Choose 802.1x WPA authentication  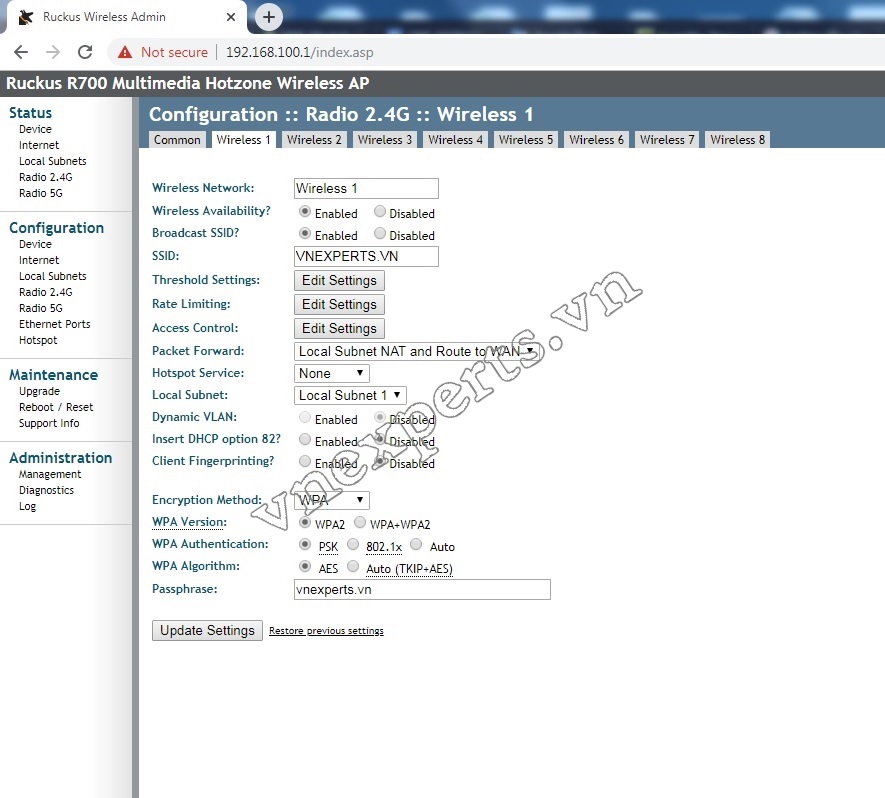click(x=353, y=545)
